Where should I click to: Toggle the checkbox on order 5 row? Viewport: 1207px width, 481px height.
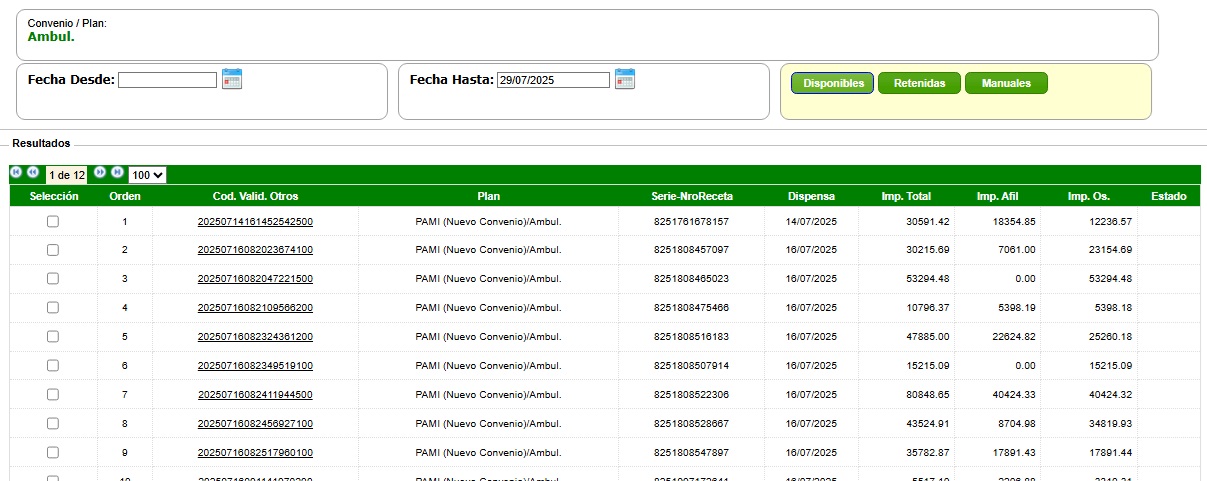coord(53,337)
